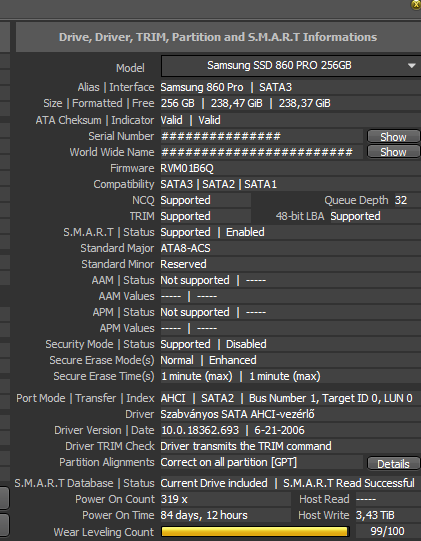The image size is (421, 541).
Task: Click AAM status 'Not supported'
Action: coord(195,280)
